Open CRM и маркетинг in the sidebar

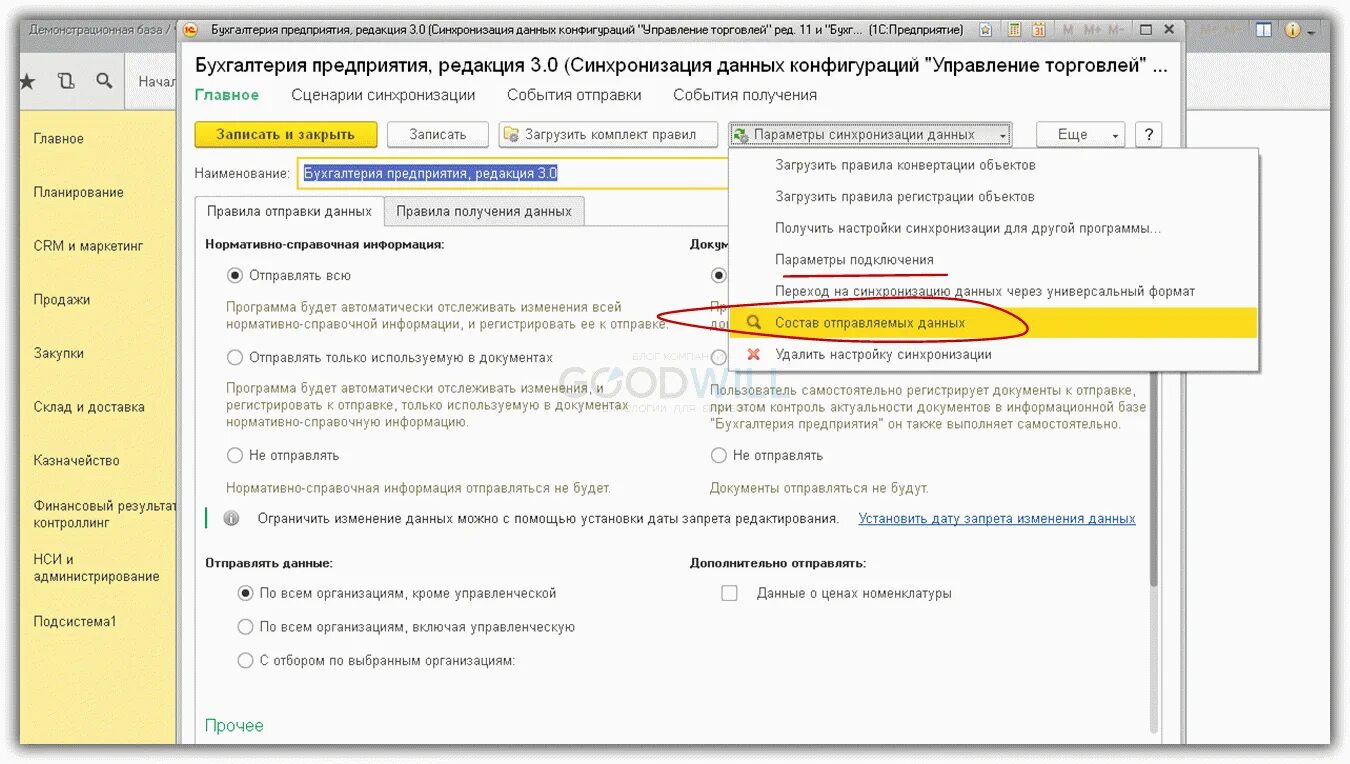click(x=89, y=246)
